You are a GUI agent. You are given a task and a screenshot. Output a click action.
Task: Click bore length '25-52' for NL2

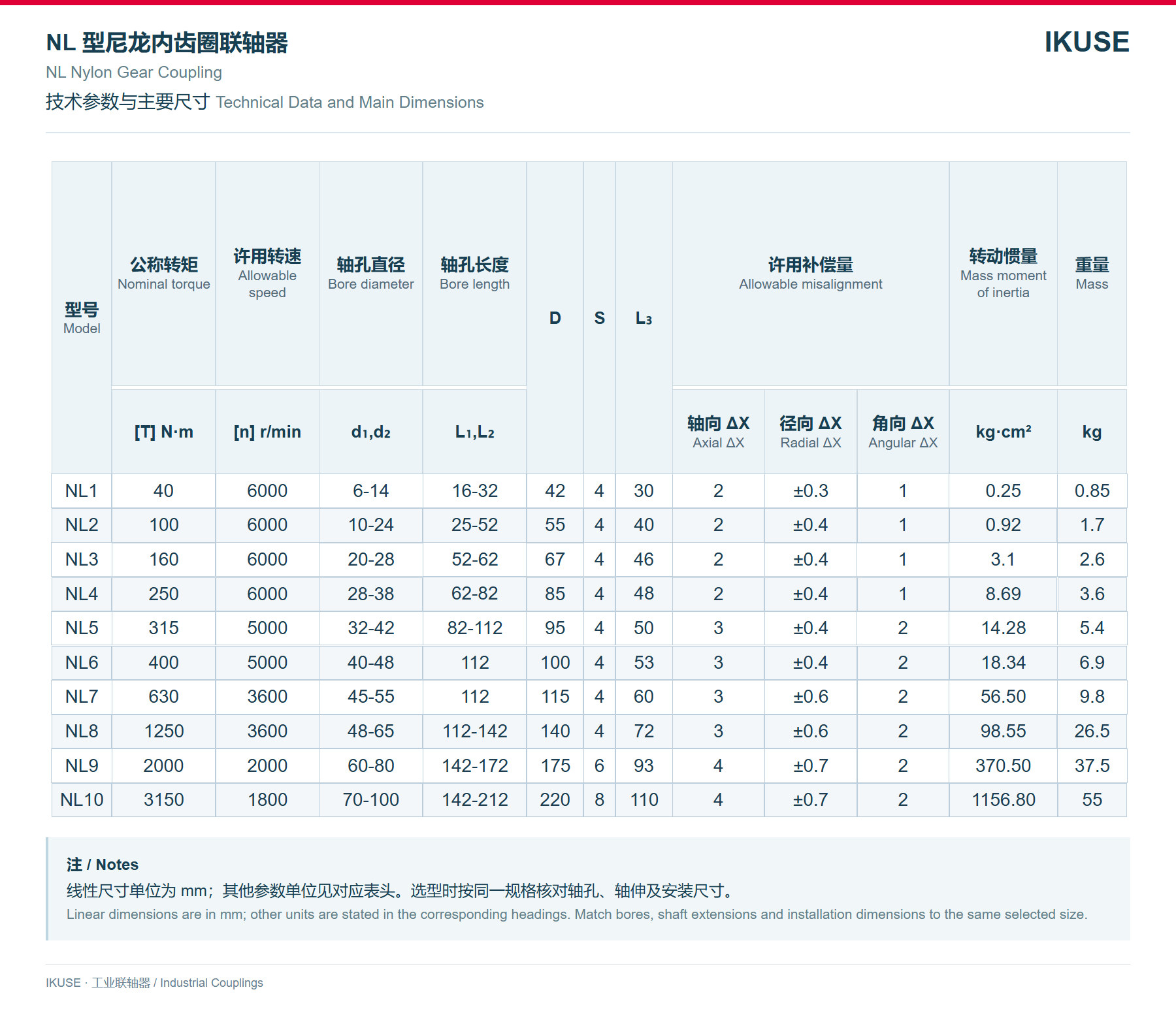(x=475, y=524)
